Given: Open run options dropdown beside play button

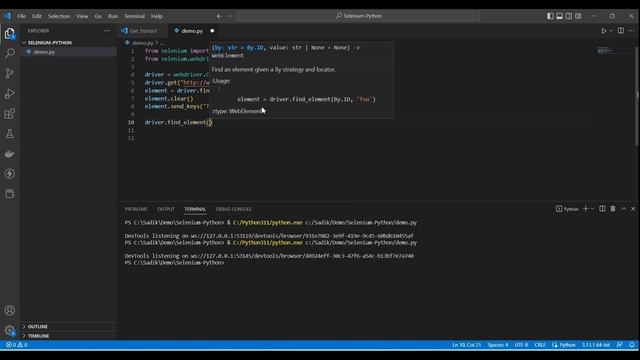Looking at the screenshot, I should [611, 31].
